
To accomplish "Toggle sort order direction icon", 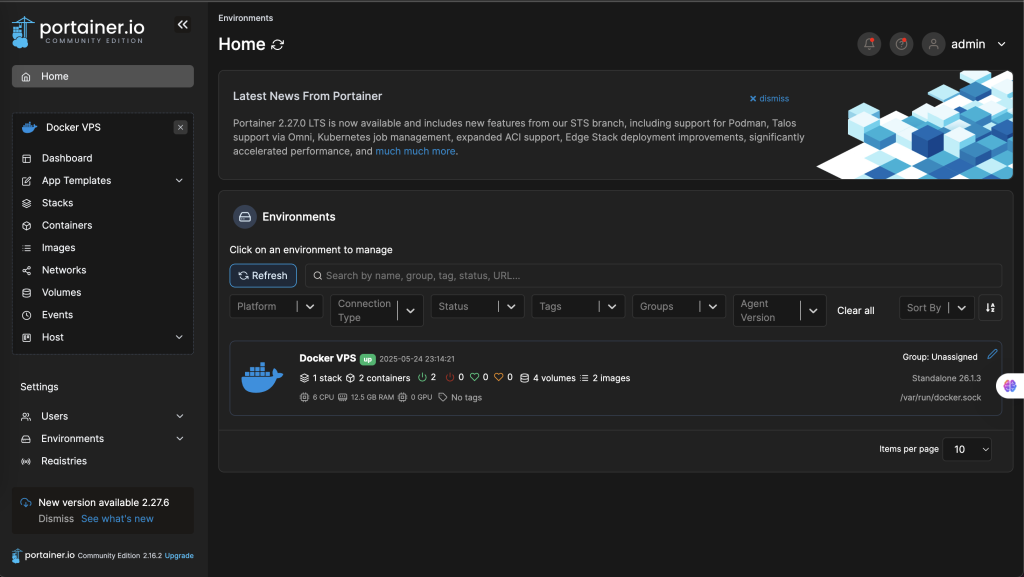I will (990, 308).
